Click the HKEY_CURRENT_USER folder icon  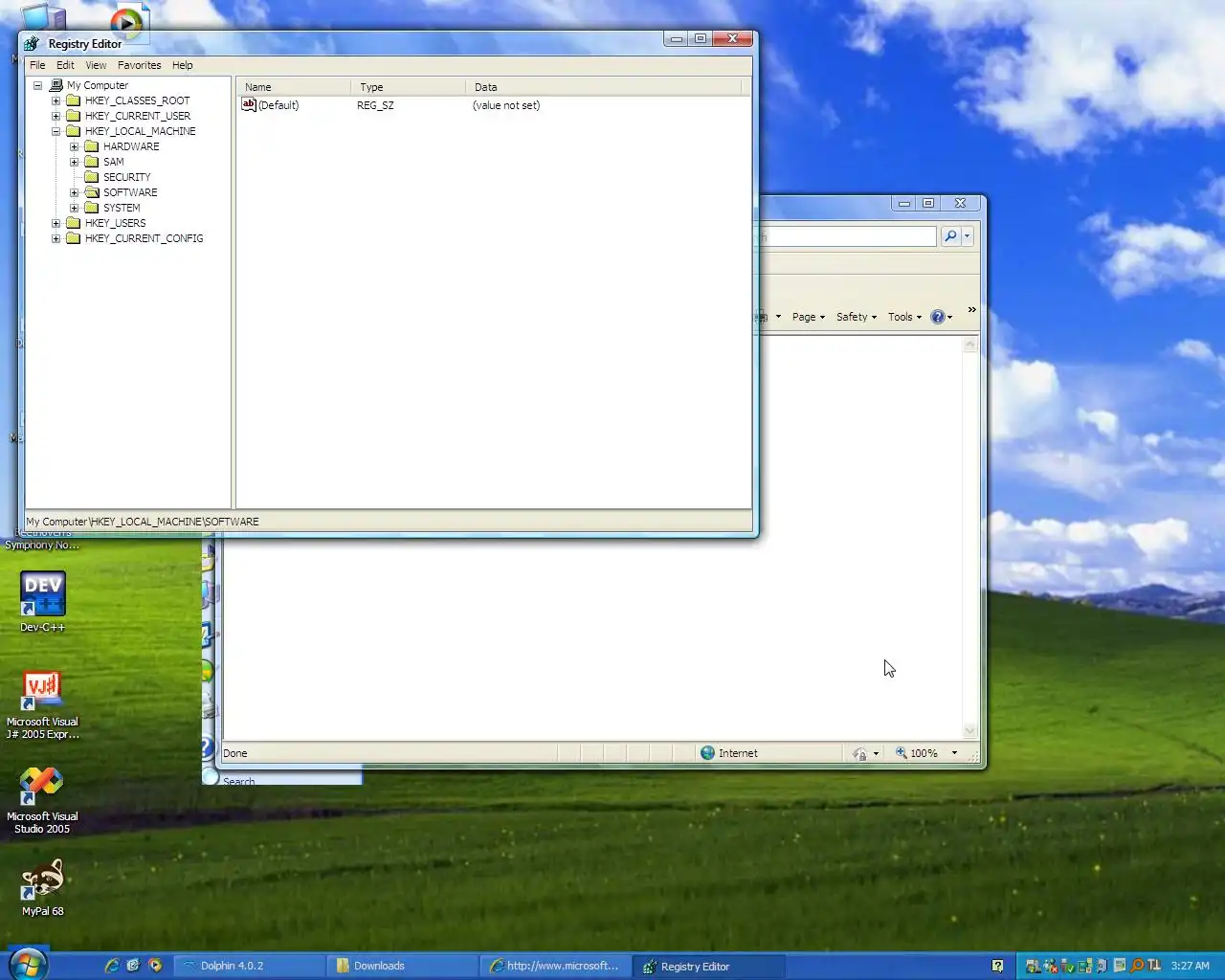(x=73, y=116)
